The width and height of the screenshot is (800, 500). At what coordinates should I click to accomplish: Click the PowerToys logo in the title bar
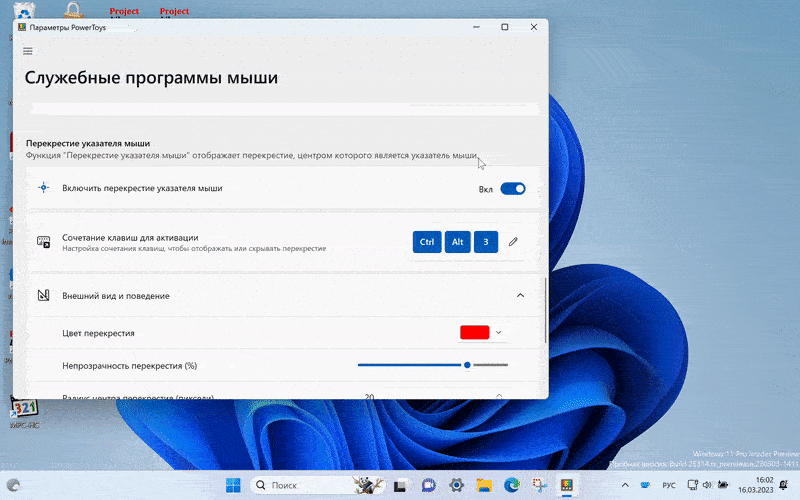point(22,27)
